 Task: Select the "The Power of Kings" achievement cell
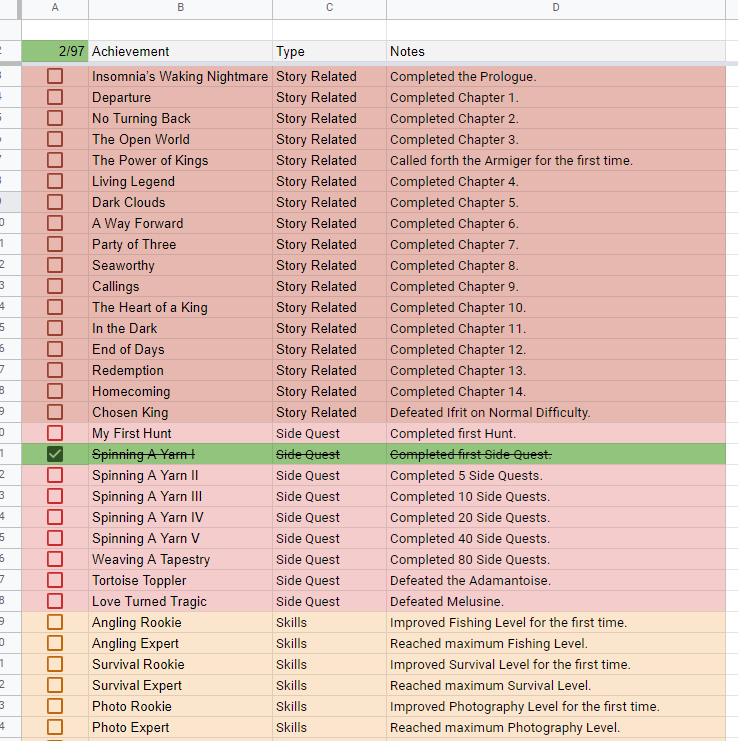[180, 160]
